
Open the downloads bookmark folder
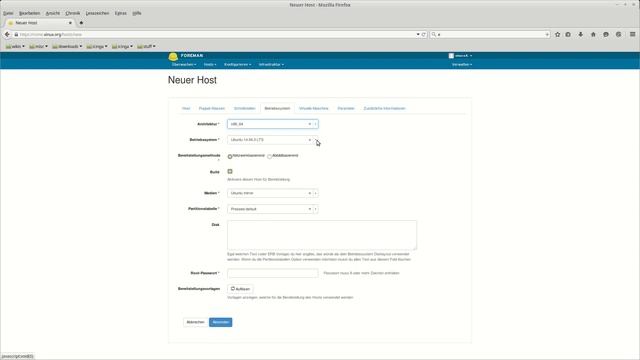[x=67, y=47]
